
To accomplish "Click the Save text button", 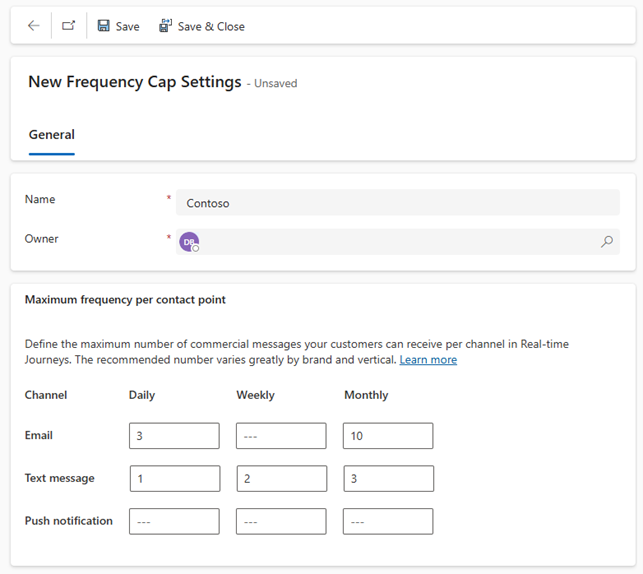I will point(128,27).
